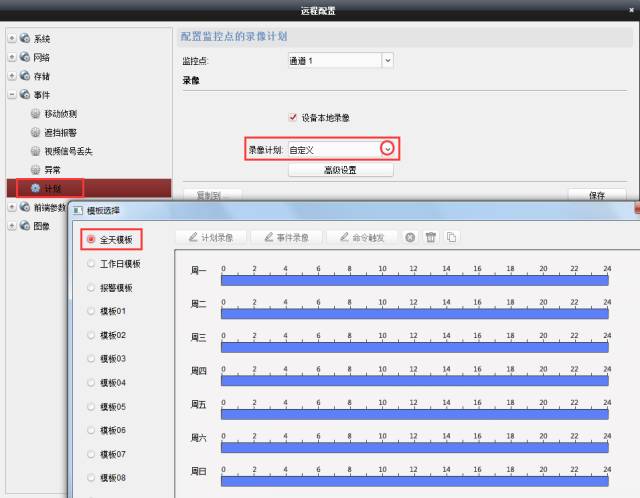Click the 高级设置 button
The height and width of the screenshot is (498, 640).
point(340,170)
